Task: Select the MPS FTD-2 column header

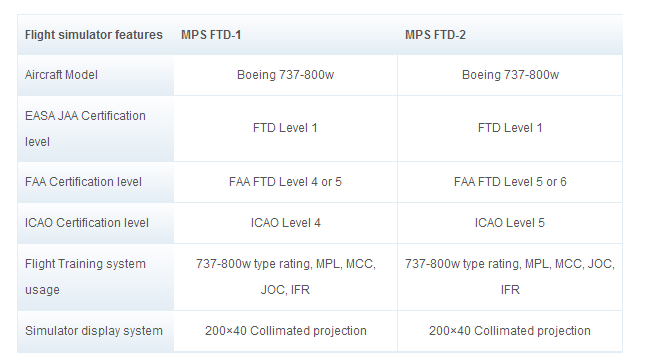Action: click(x=435, y=35)
